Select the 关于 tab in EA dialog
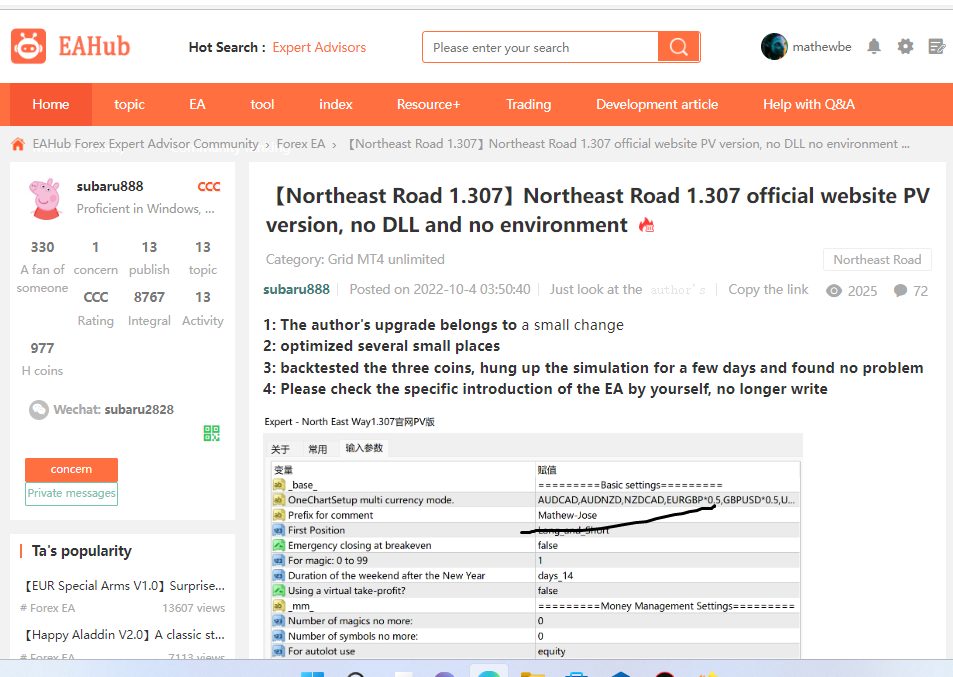 tap(280, 449)
